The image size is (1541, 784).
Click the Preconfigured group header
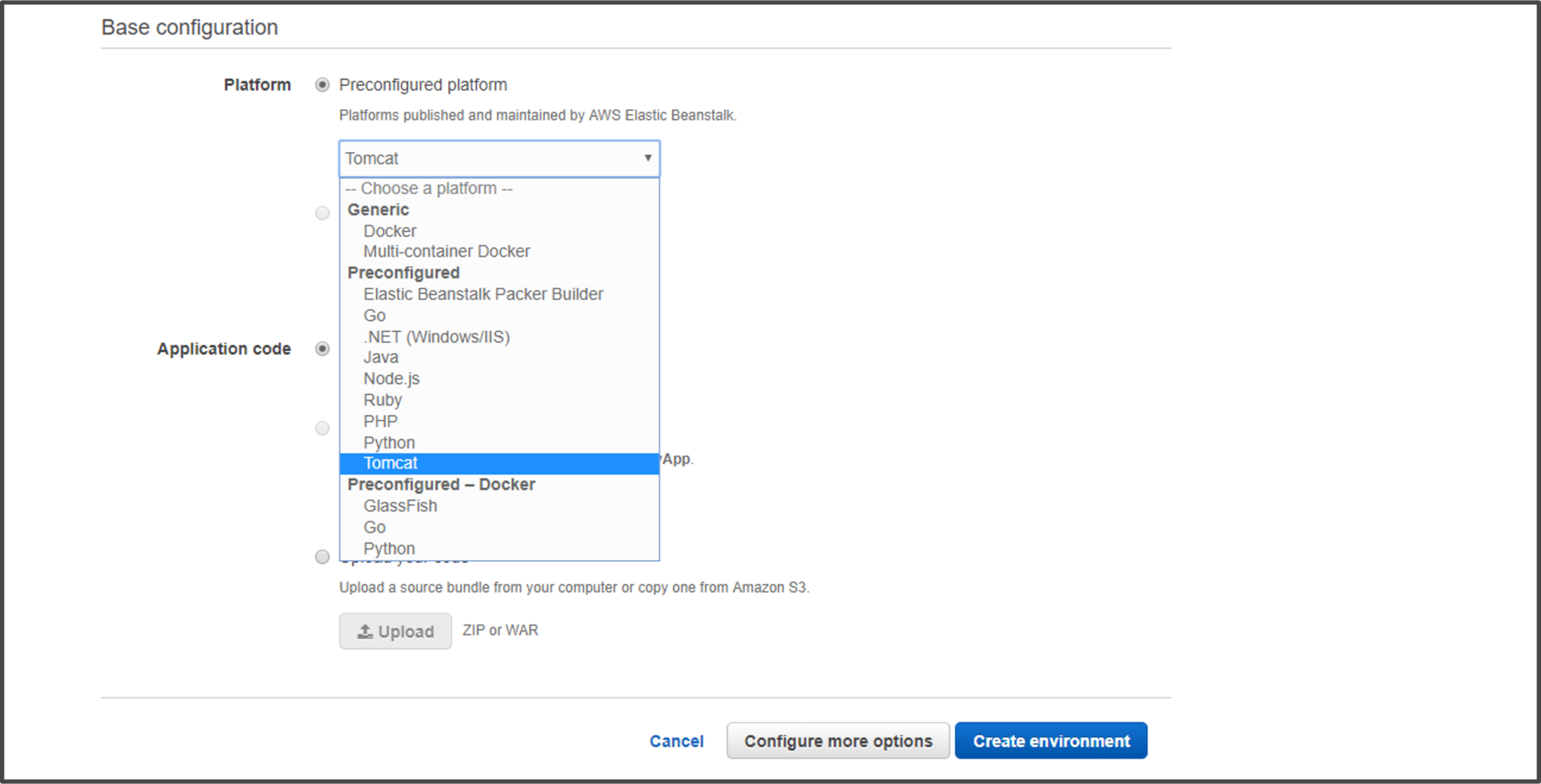(x=403, y=273)
